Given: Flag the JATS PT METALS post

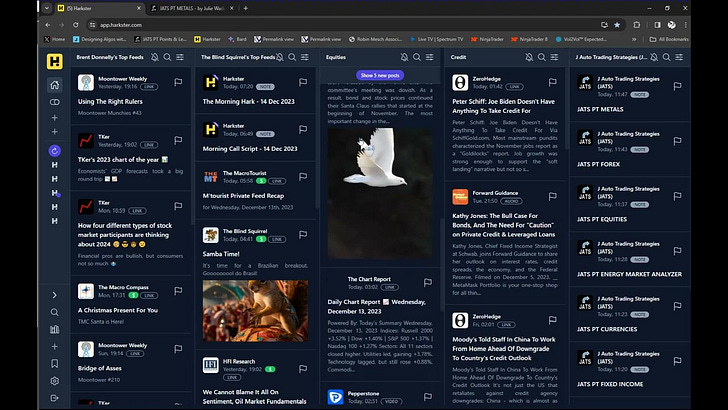Looking at the screenshot, I should [677, 86].
